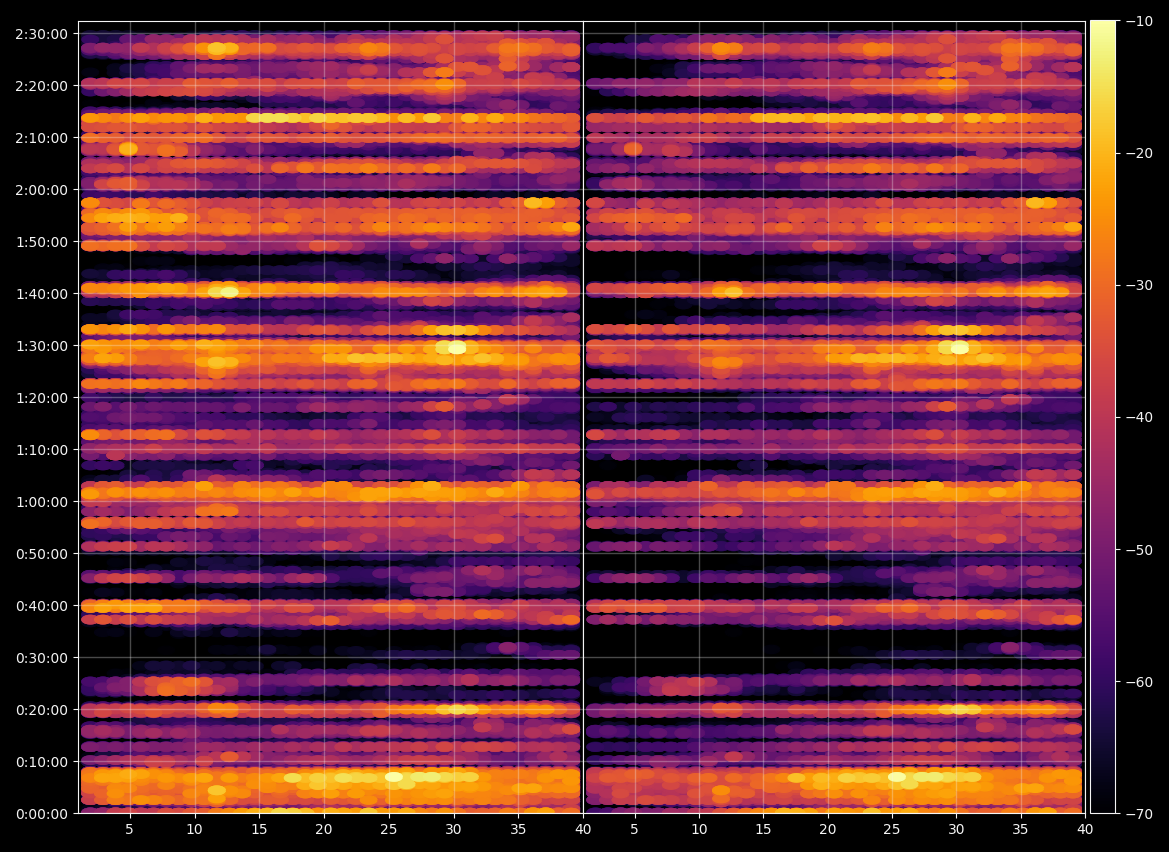
Task: Select the −50 colorbar tick label
Action: tap(1138, 550)
